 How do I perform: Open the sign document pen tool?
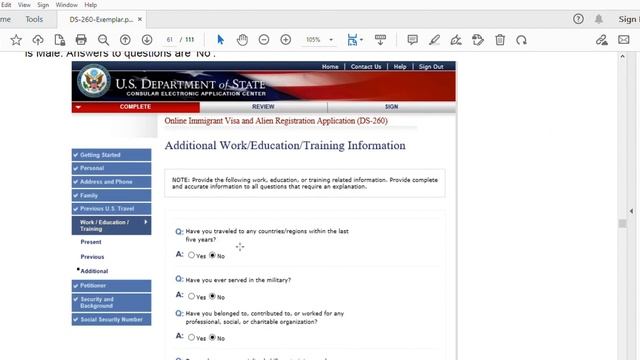coord(456,40)
